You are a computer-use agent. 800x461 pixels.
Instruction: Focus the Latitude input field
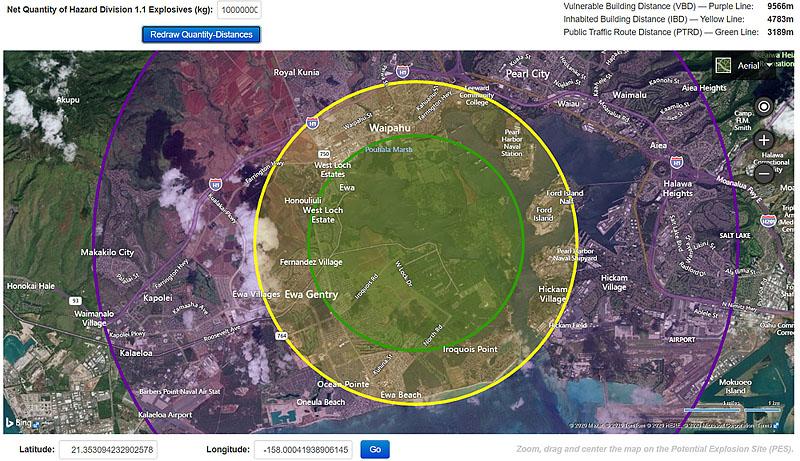pos(109,450)
